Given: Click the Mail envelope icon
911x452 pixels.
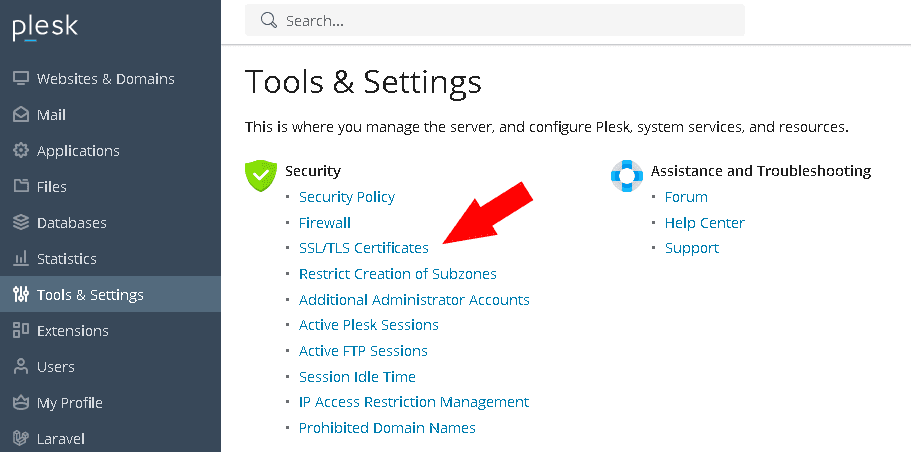Looking at the screenshot, I should coord(20,115).
